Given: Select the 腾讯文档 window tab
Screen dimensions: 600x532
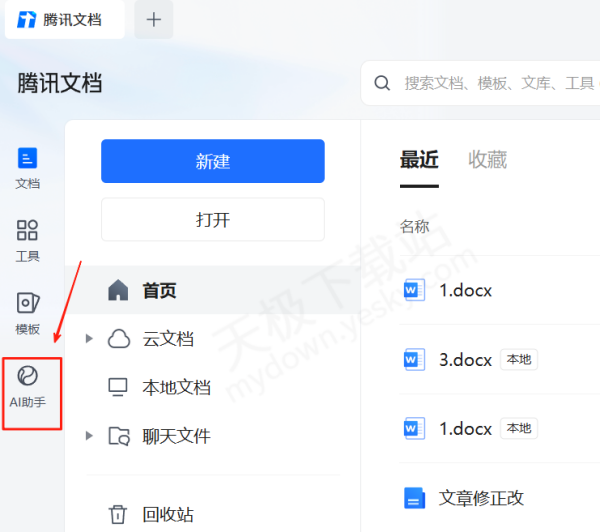Looking at the screenshot, I should point(65,20).
